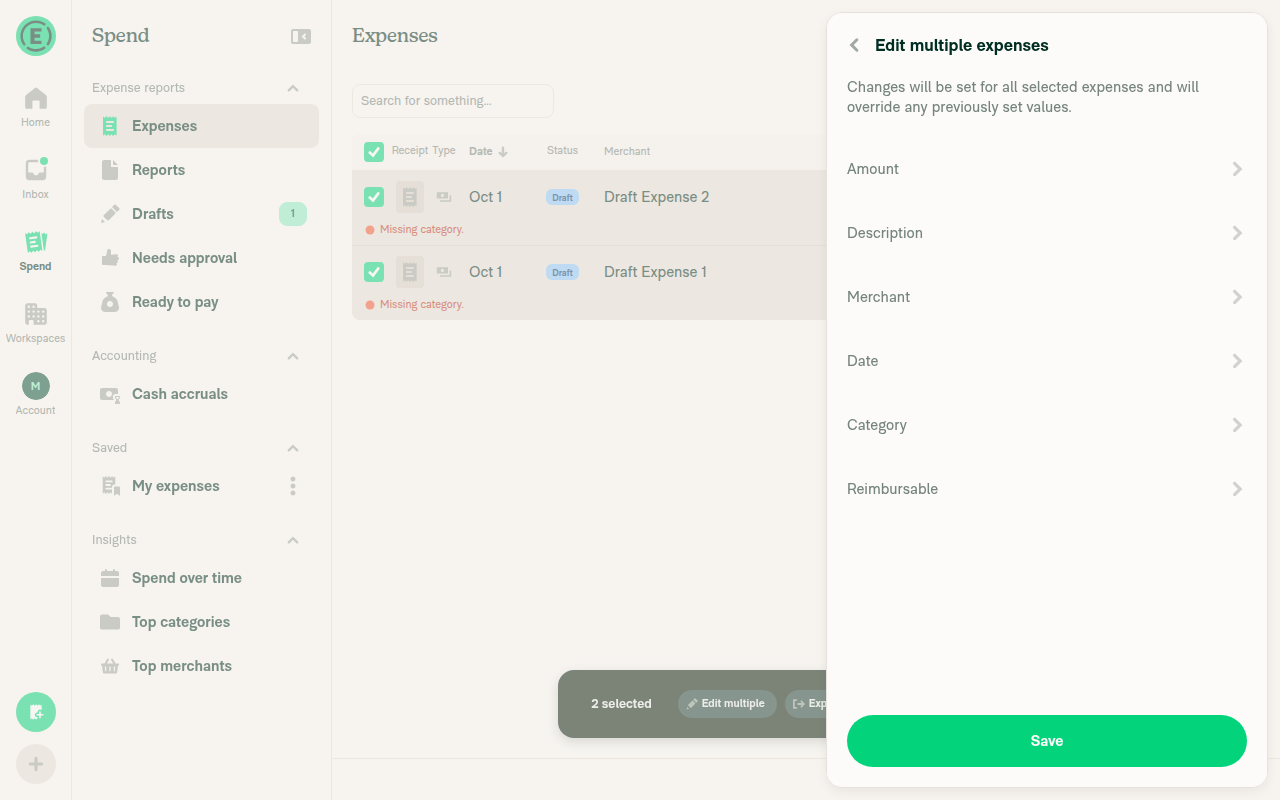This screenshot has height=800, width=1280.
Task: Click the green create expense button
Action: pos(36,712)
